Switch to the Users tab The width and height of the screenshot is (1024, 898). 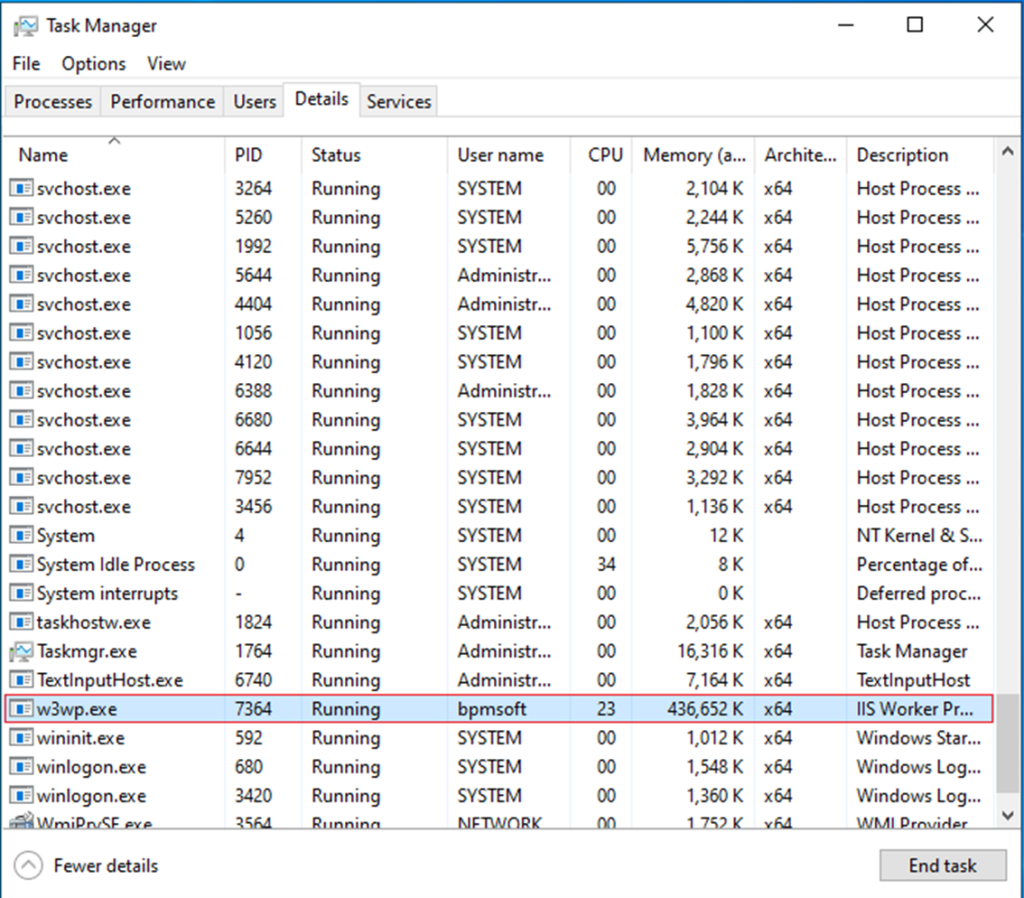[x=255, y=102]
